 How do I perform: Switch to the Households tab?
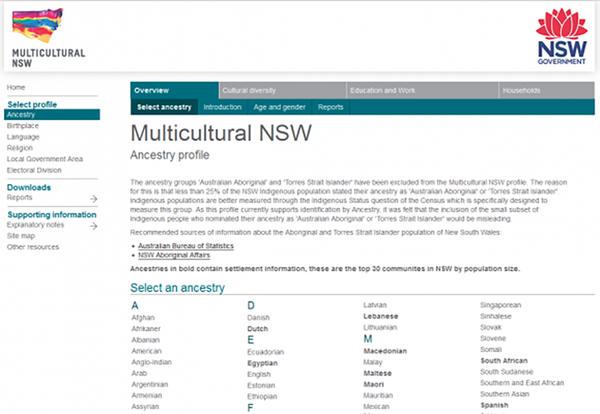coord(547,90)
